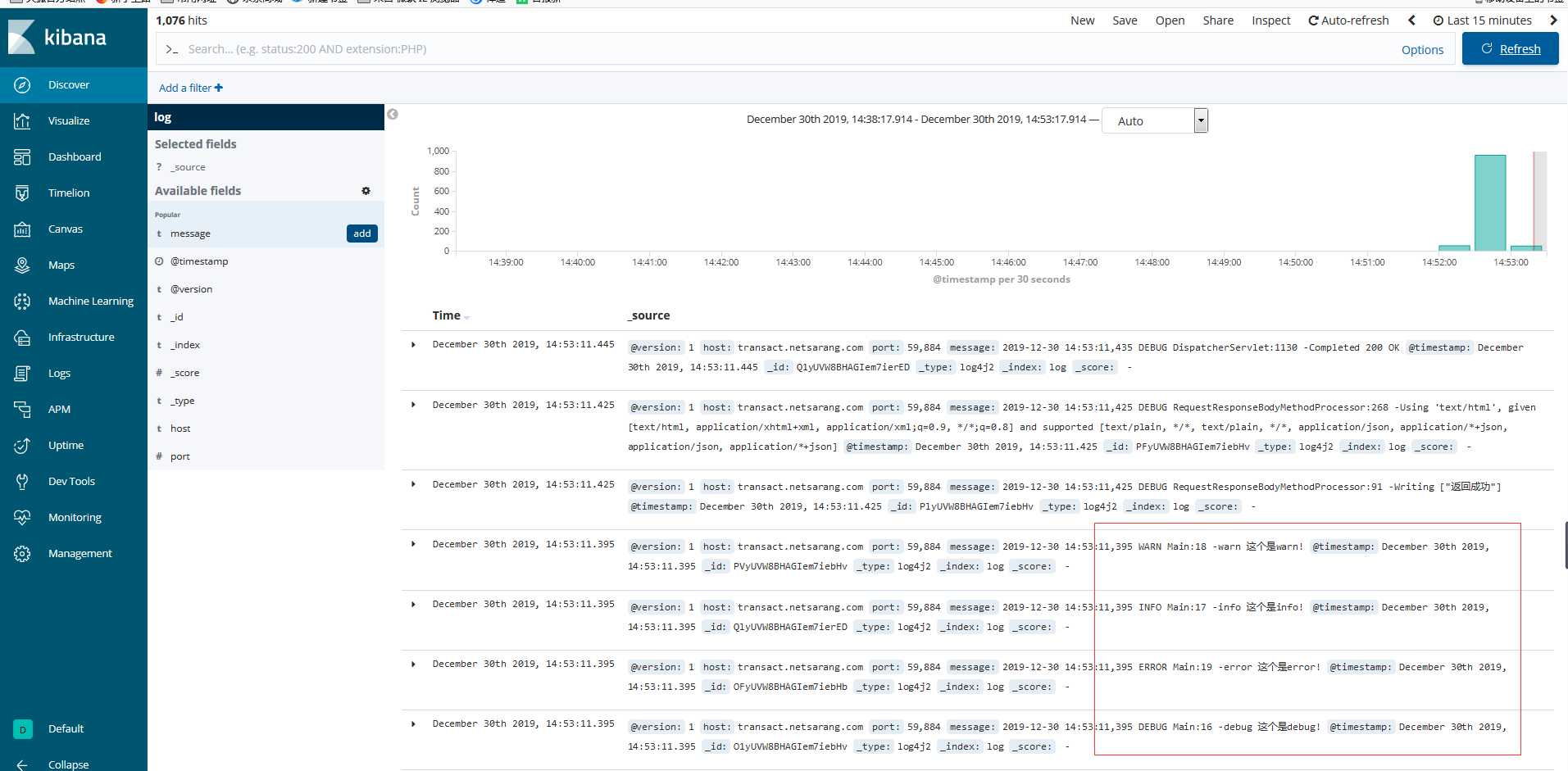The height and width of the screenshot is (771, 1568).
Task: Click the small histogram bar at 14:52:00
Action: point(1454,247)
